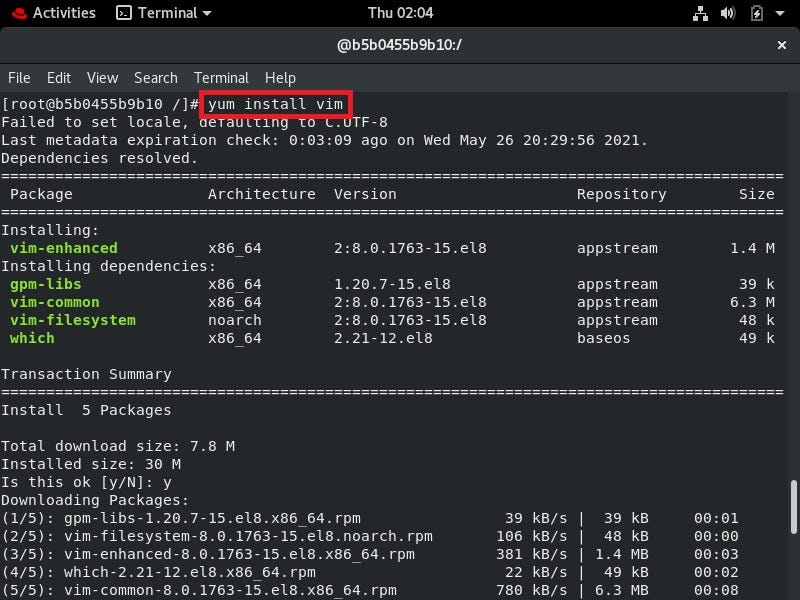Click the 'Failed to set locale' line
Screen dimensions: 800x600
[194, 122]
